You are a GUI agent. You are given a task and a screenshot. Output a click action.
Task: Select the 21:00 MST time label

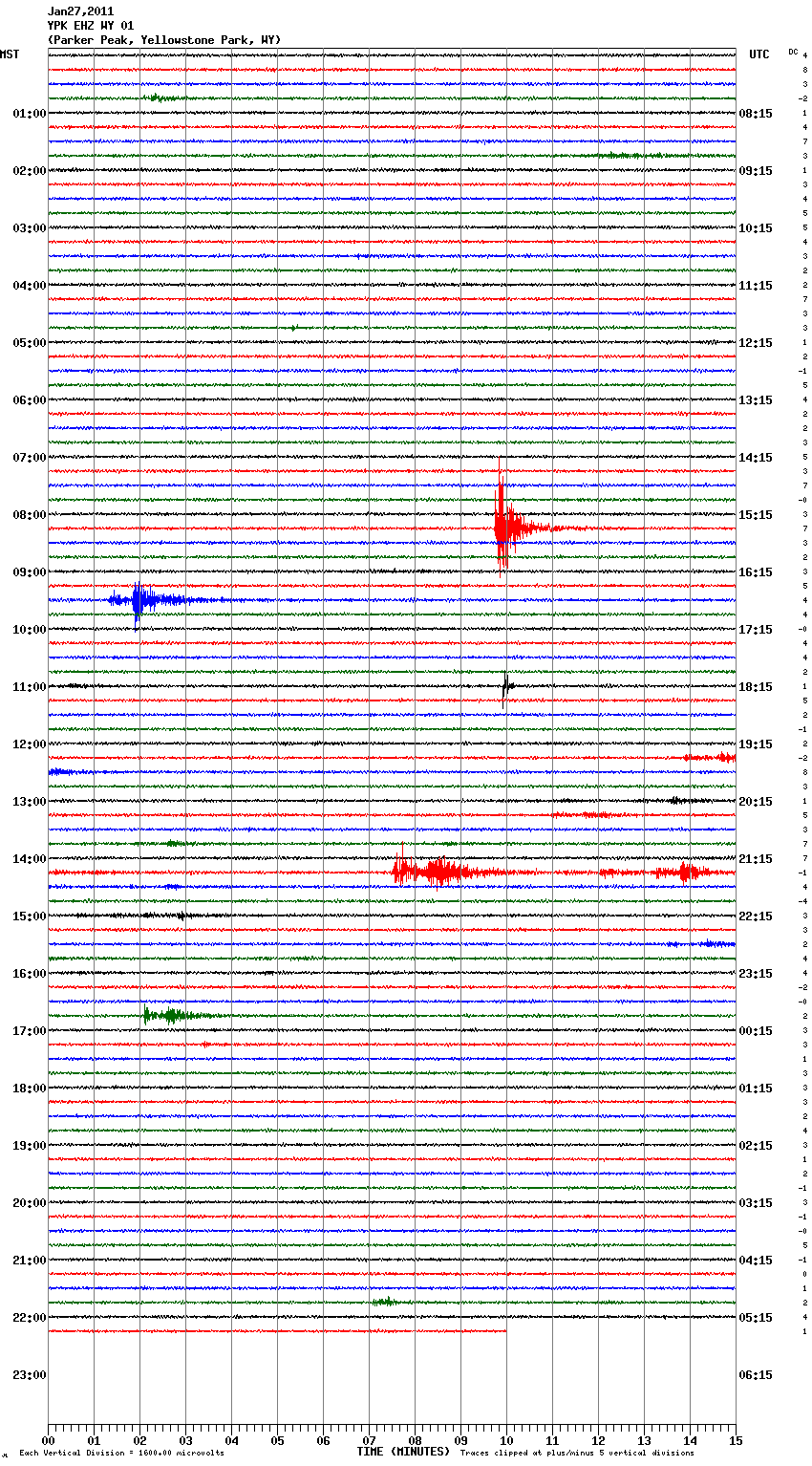tap(30, 1261)
